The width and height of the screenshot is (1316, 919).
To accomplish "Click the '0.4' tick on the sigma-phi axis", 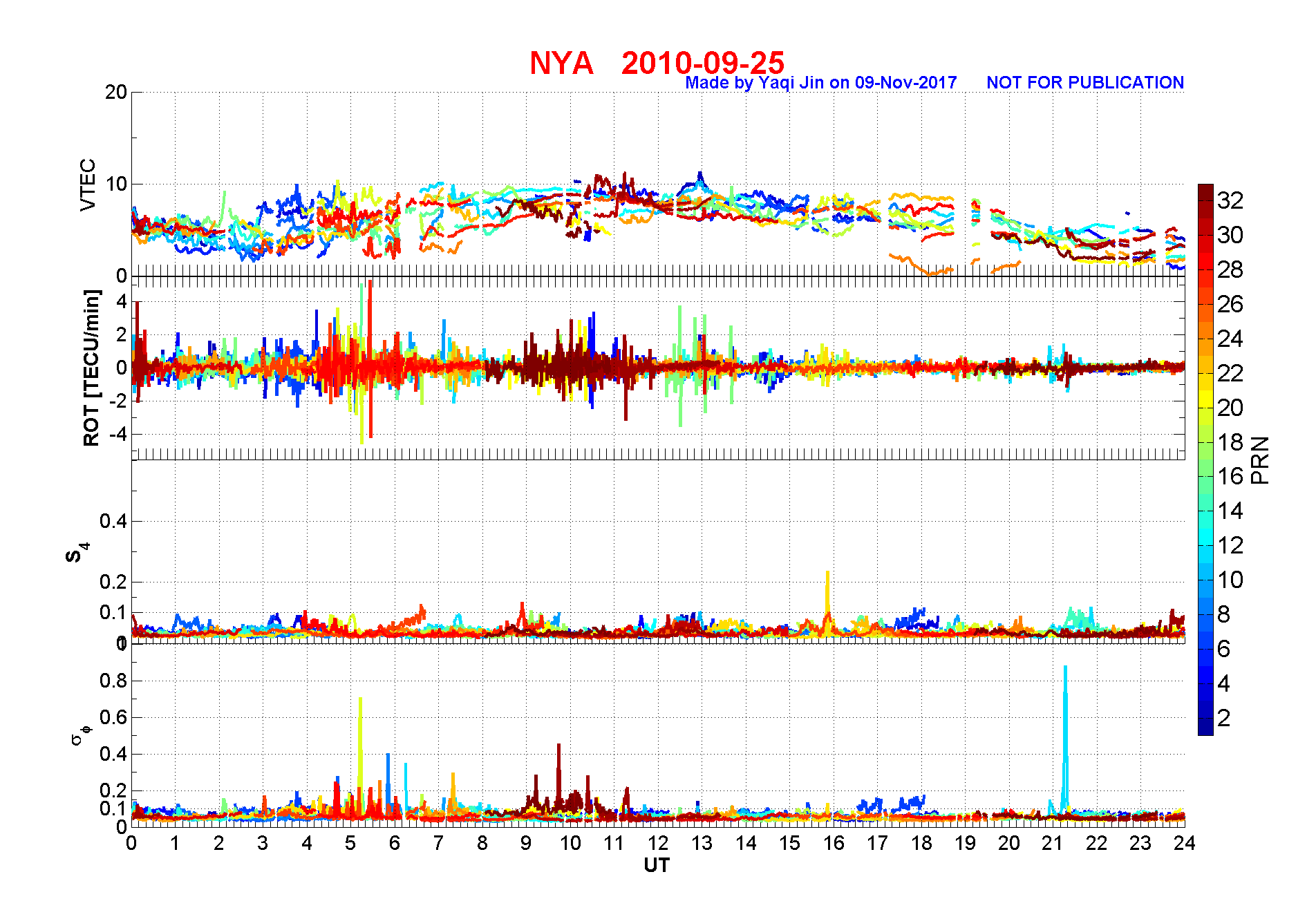I will (x=114, y=754).
